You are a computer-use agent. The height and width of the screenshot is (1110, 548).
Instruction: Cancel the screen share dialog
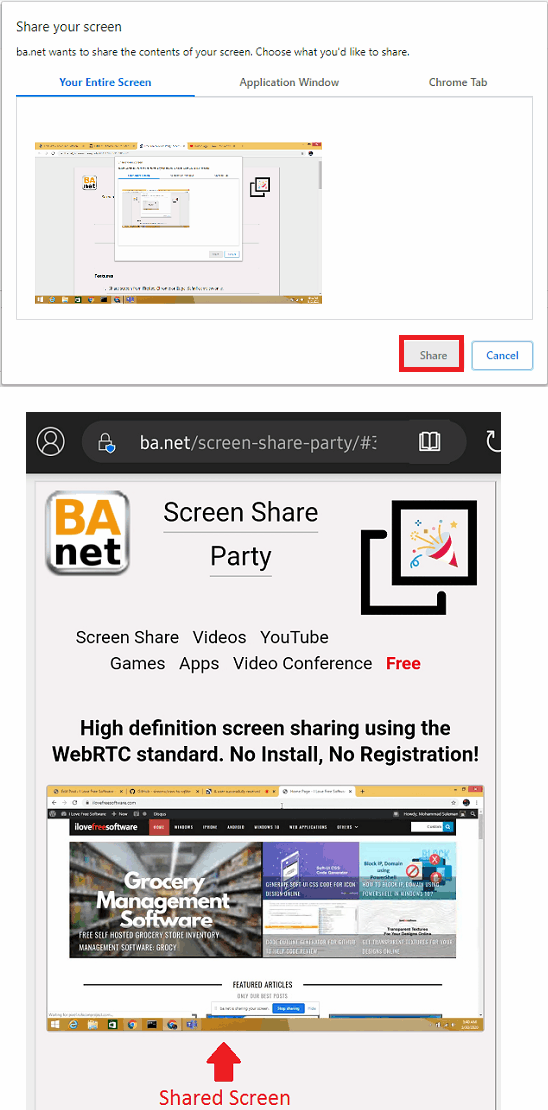click(502, 355)
